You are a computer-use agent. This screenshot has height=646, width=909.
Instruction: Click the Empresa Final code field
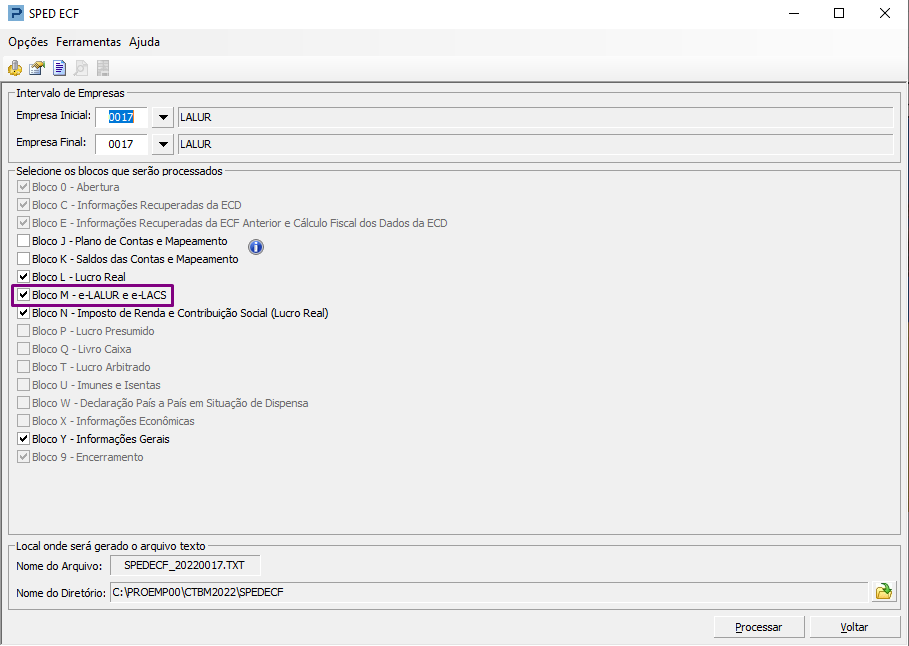pos(121,144)
